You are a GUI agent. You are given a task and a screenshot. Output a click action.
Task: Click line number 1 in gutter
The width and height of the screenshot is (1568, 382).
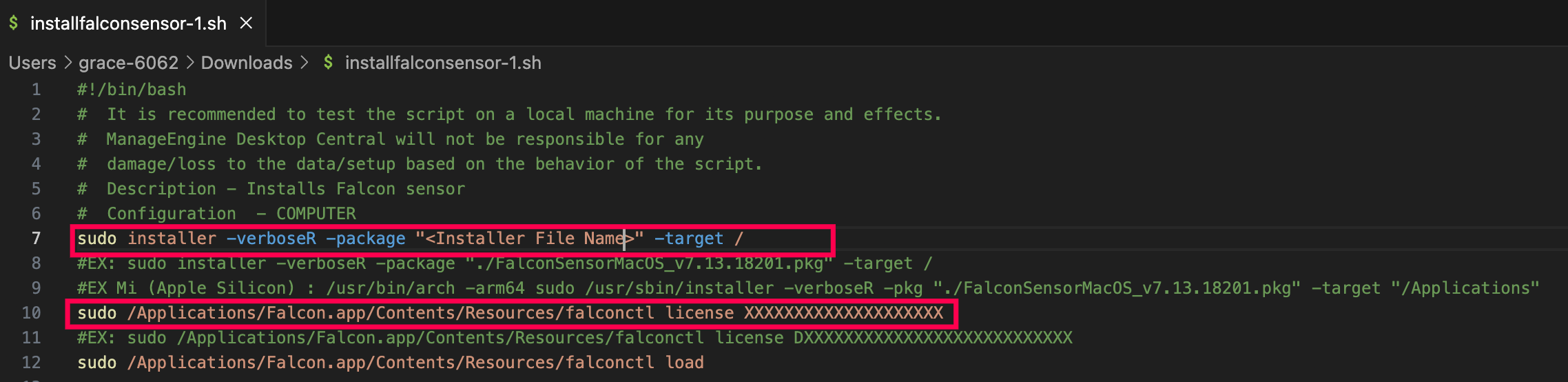pos(36,90)
